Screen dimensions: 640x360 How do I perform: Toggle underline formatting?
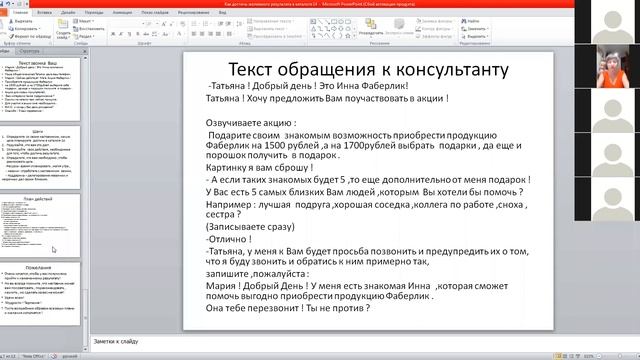[x=129, y=34]
